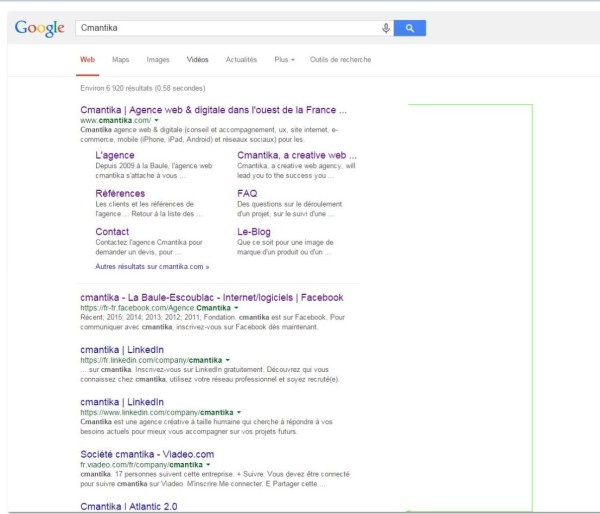Expand arrow beside fr.linkedin.com URL
This screenshot has height=514, width=600.
tap(228, 360)
